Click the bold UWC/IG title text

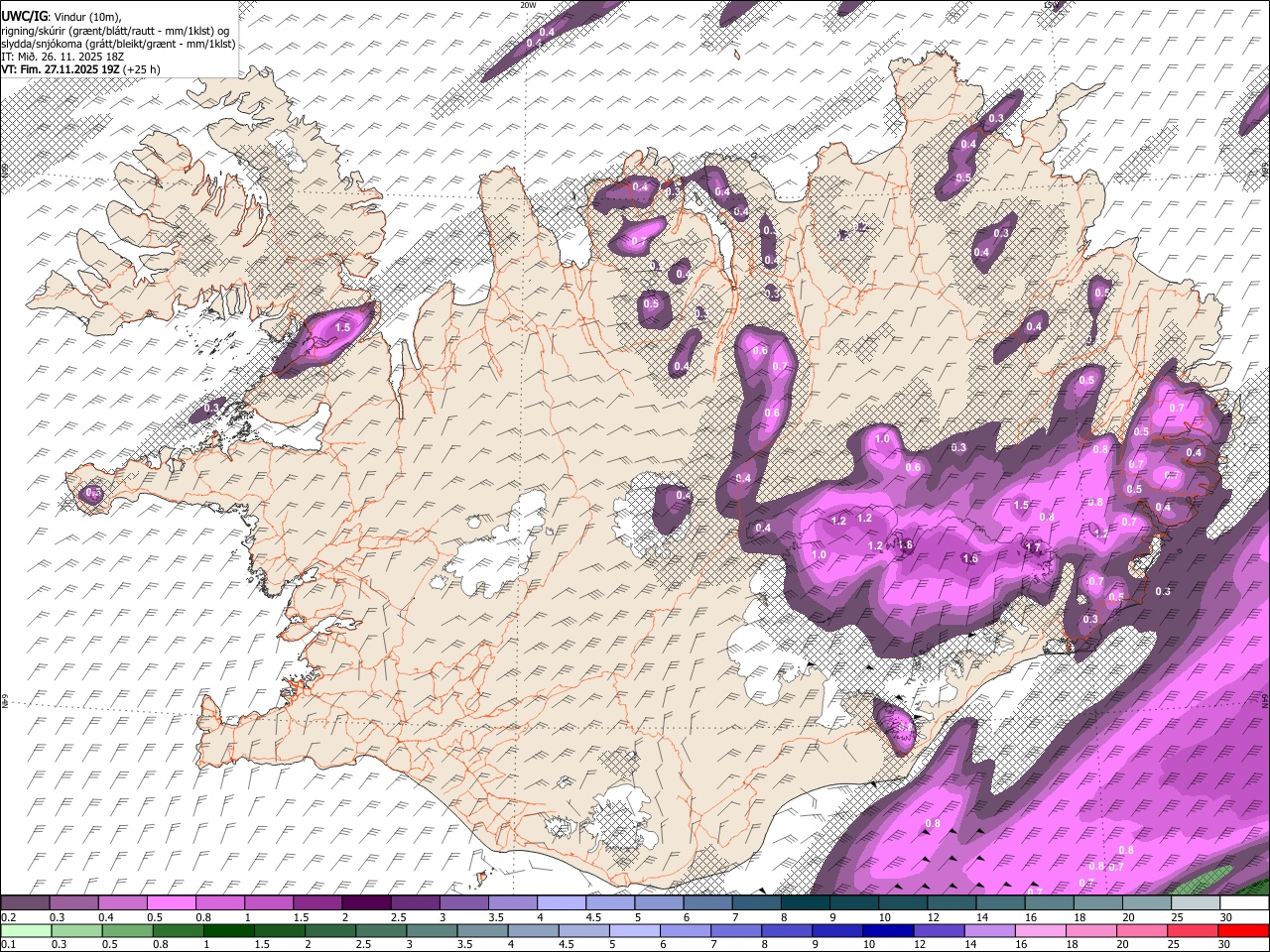(x=24, y=17)
